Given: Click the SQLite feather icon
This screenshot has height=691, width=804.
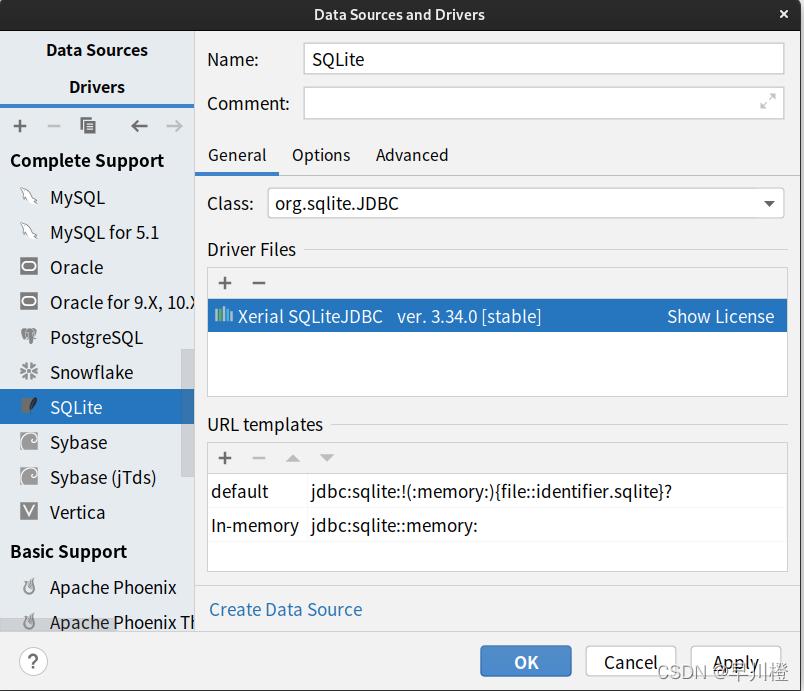Looking at the screenshot, I should click(29, 406).
